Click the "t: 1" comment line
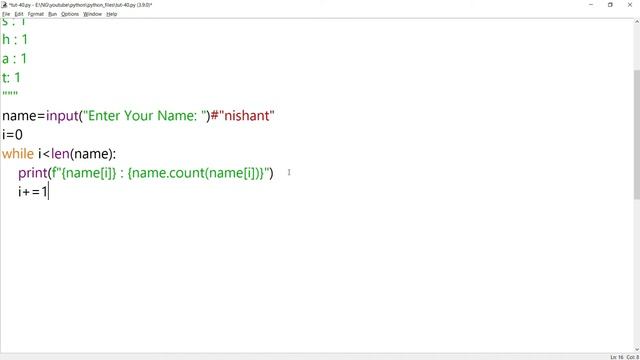Image resolution: width=640 pixels, height=360 pixels. [x=11, y=78]
